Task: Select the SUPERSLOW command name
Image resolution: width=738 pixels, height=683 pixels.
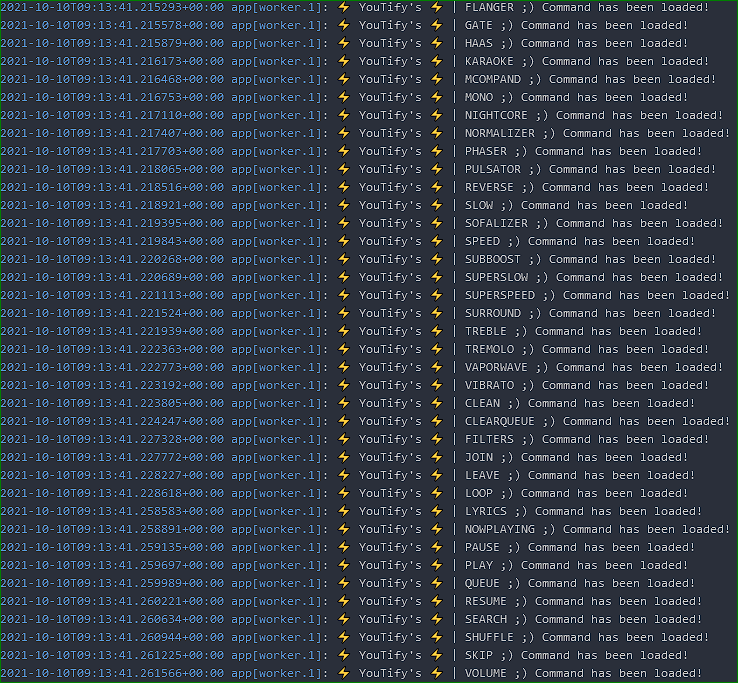Action: [x=496, y=277]
